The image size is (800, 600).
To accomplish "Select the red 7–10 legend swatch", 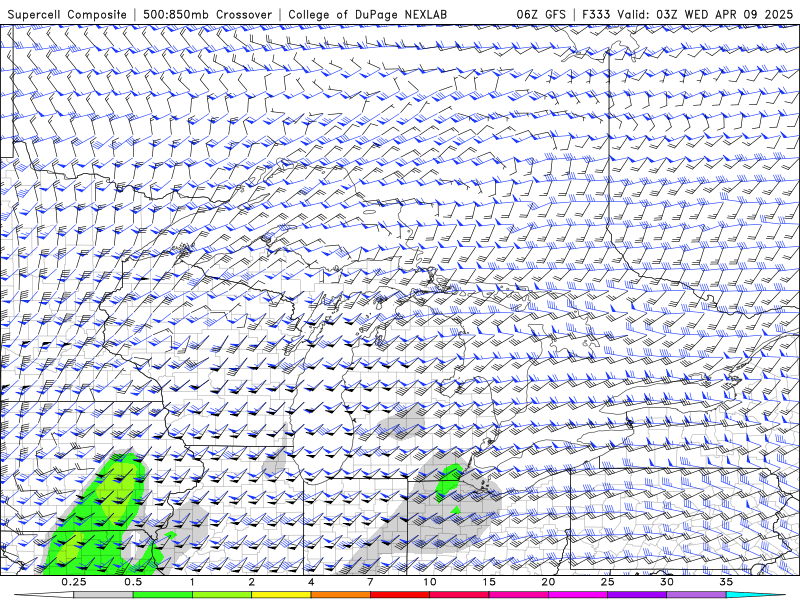I will [399, 595].
